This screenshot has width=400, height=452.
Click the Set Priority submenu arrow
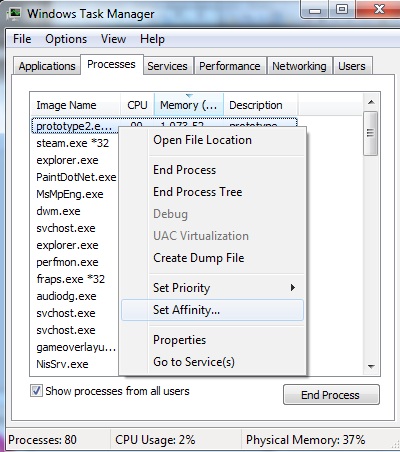point(293,287)
